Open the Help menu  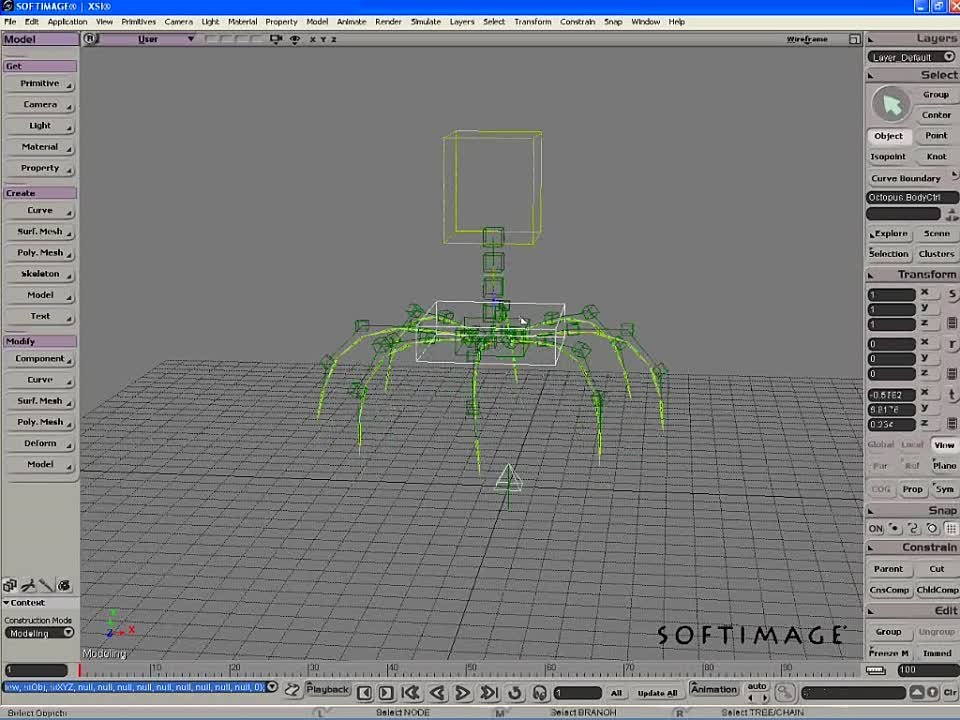click(677, 21)
